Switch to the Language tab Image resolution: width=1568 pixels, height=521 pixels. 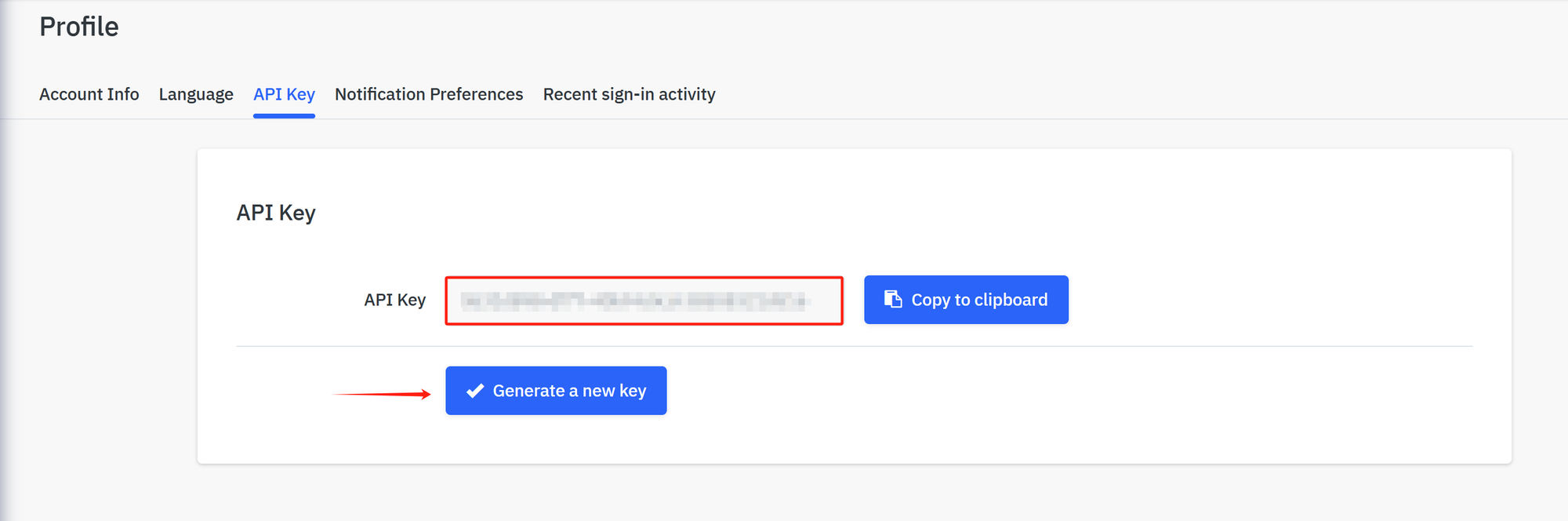[x=196, y=94]
